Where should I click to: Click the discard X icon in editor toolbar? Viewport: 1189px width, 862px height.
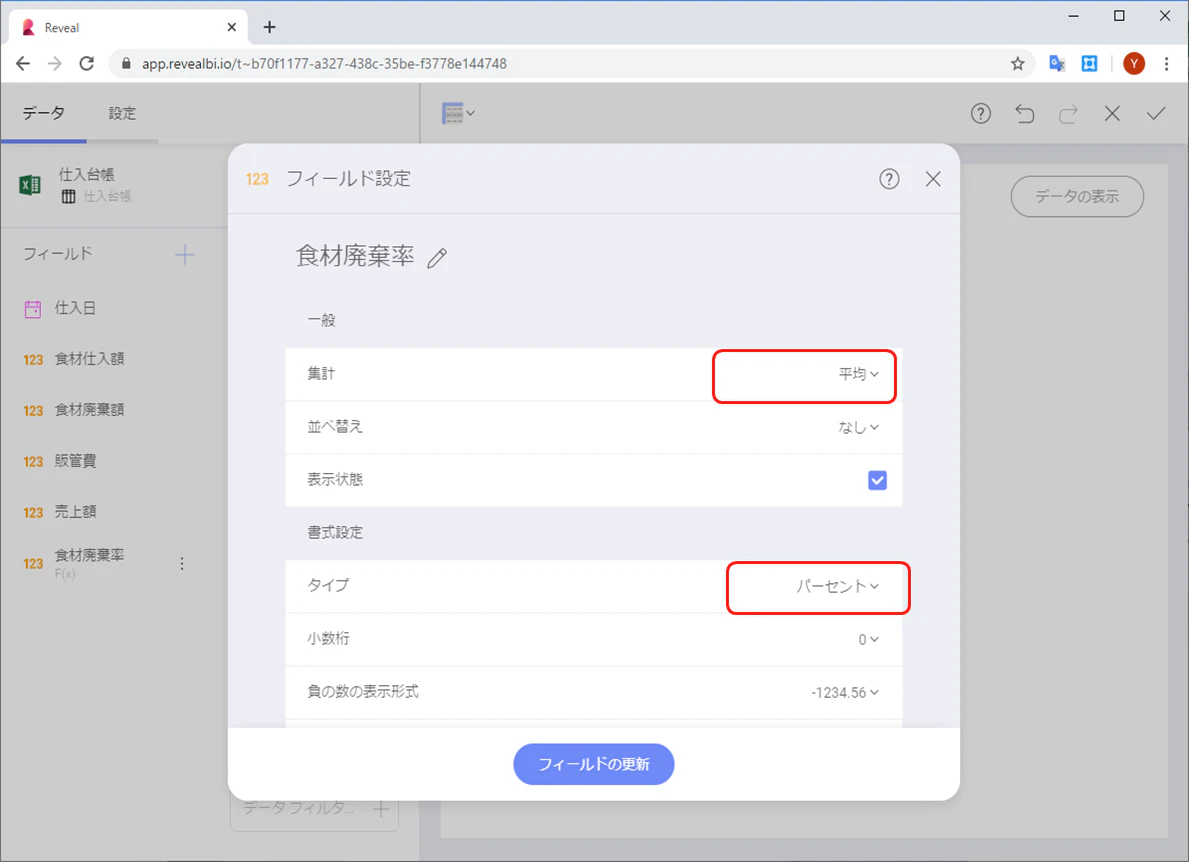1112,114
